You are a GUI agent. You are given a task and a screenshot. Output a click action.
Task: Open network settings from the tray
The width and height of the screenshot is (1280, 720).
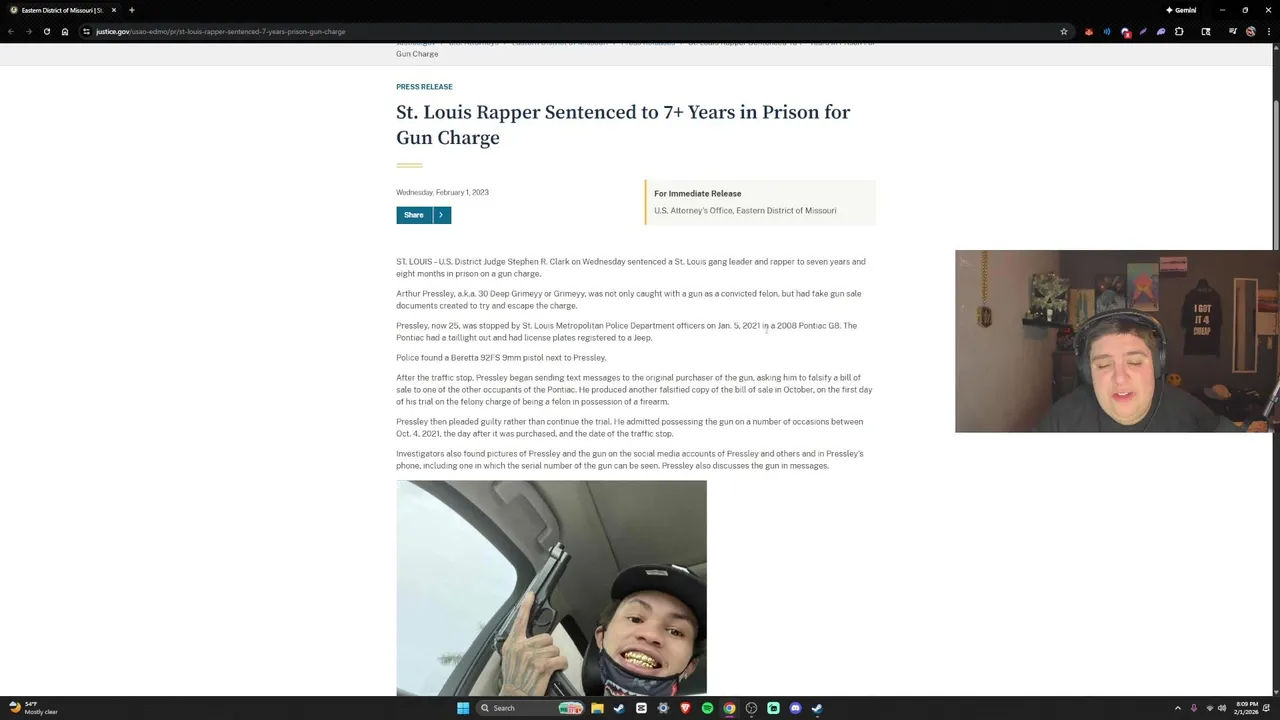[1209, 708]
